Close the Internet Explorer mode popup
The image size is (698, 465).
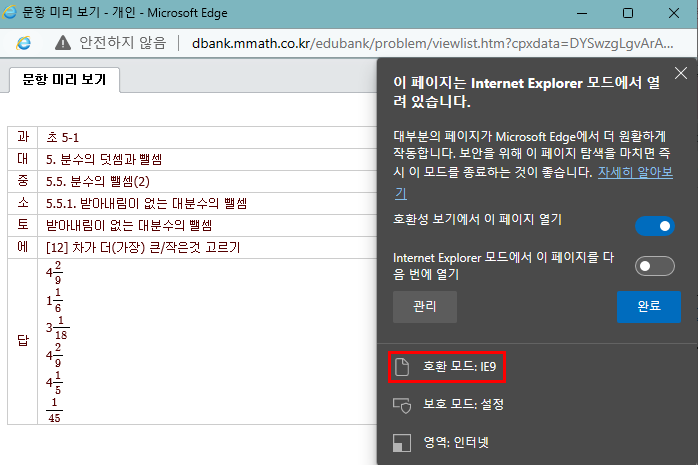(681, 73)
